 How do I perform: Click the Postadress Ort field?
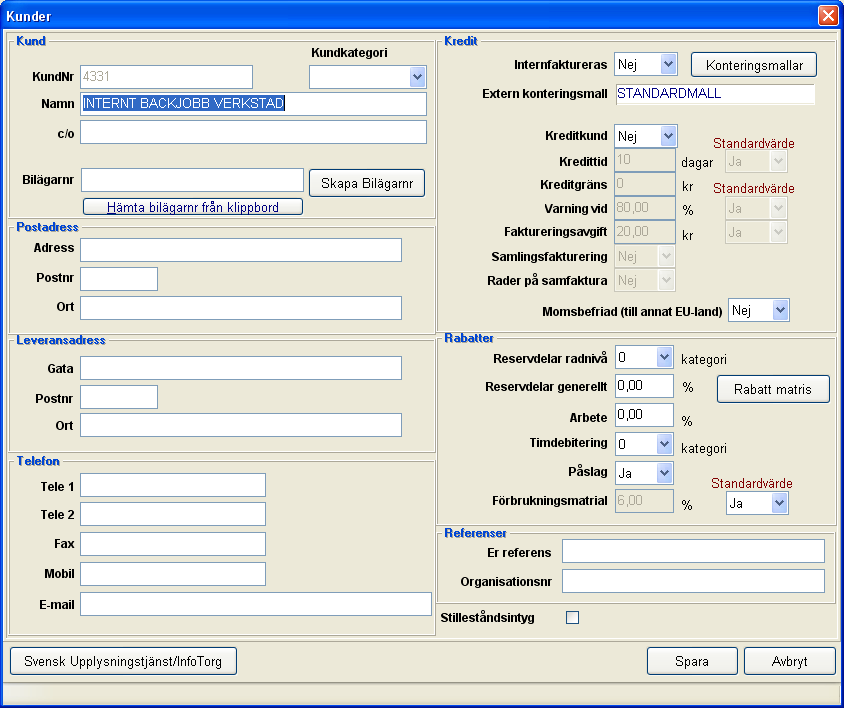tap(241, 308)
